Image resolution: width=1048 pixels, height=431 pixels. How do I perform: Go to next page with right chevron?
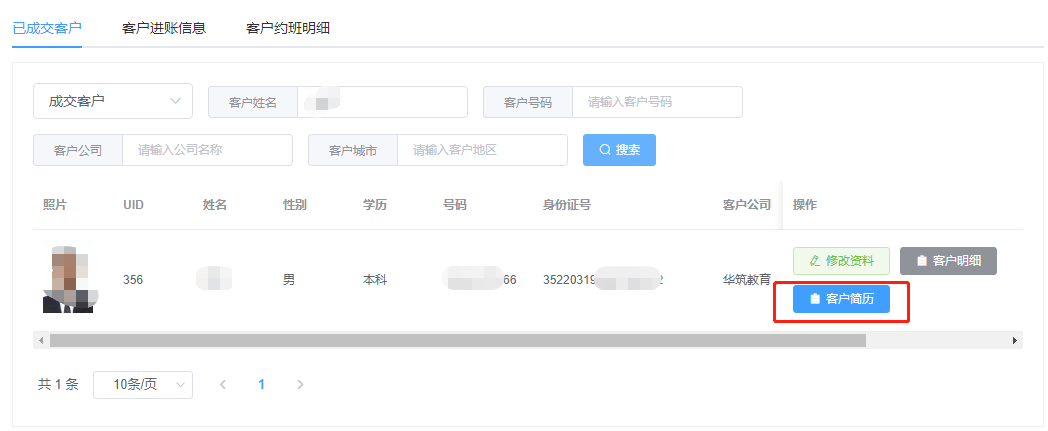pos(300,384)
